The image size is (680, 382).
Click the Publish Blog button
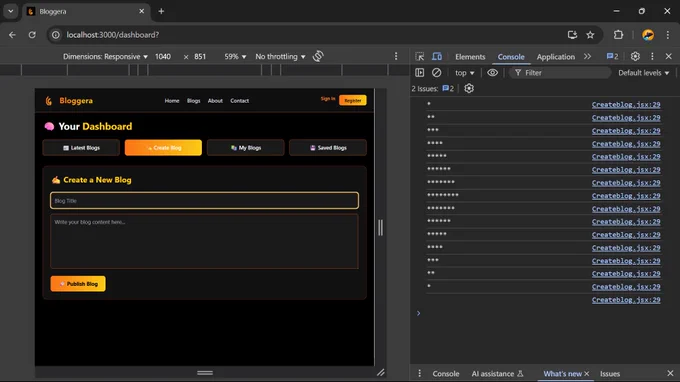[78, 284]
